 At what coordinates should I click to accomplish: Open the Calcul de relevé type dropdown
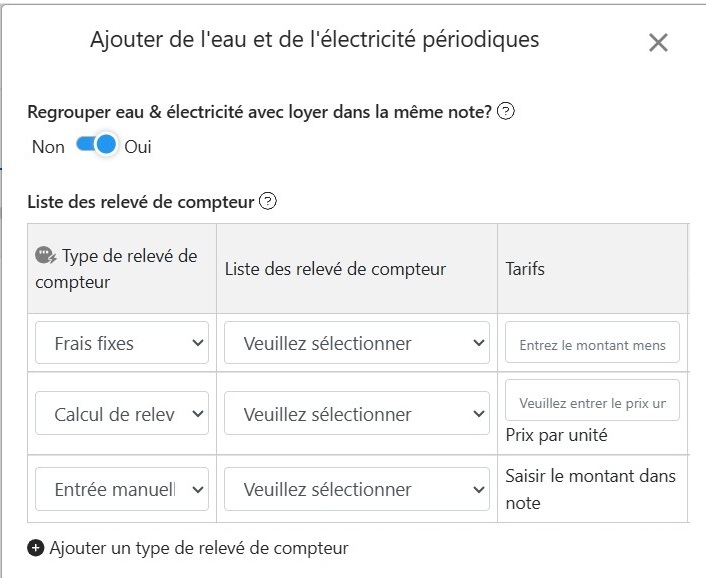(x=122, y=414)
